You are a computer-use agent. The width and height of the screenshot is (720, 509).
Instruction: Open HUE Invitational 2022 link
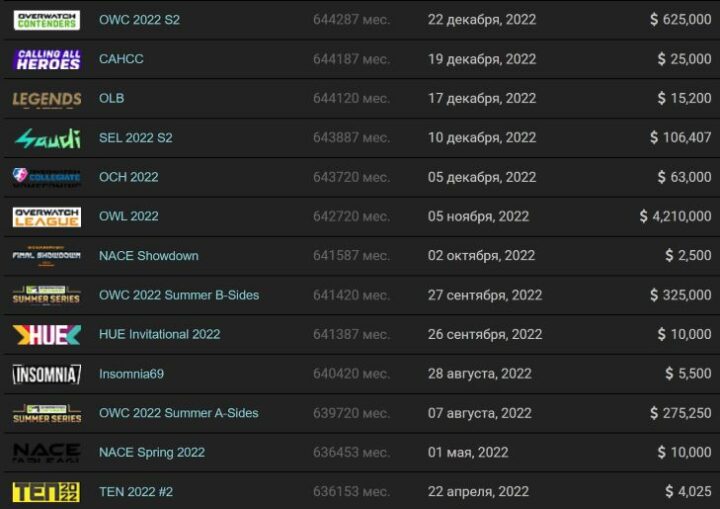point(159,334)
